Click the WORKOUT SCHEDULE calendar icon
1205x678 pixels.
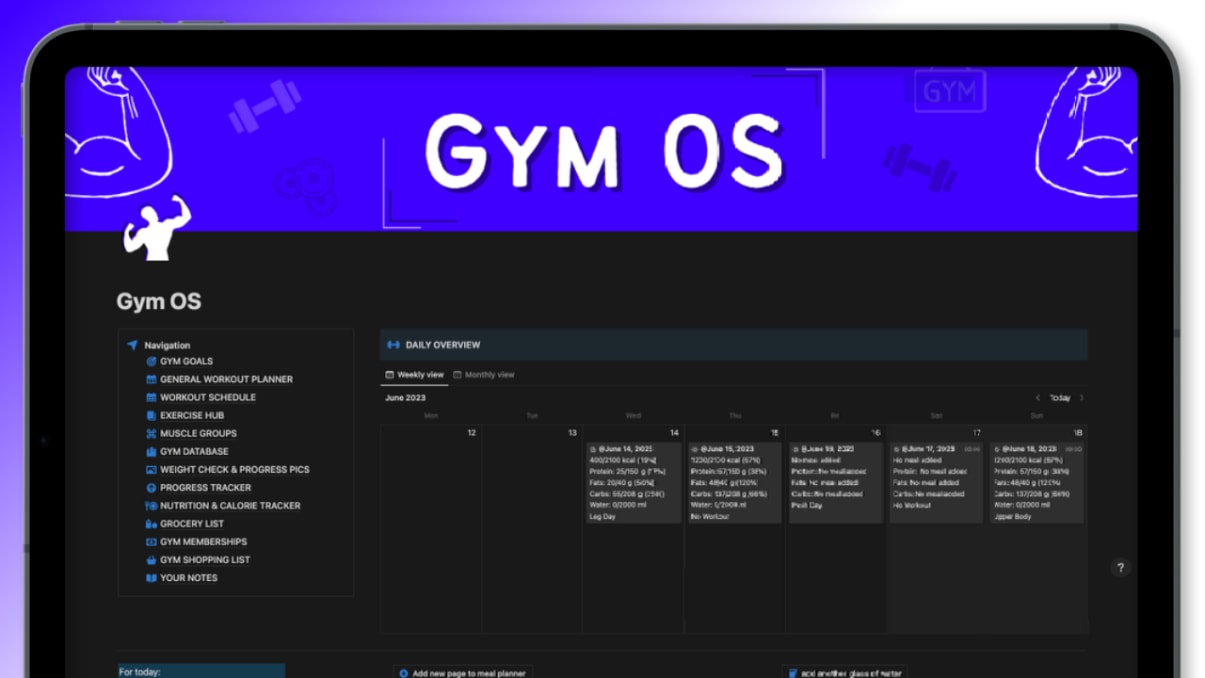[x=151, y=397]
